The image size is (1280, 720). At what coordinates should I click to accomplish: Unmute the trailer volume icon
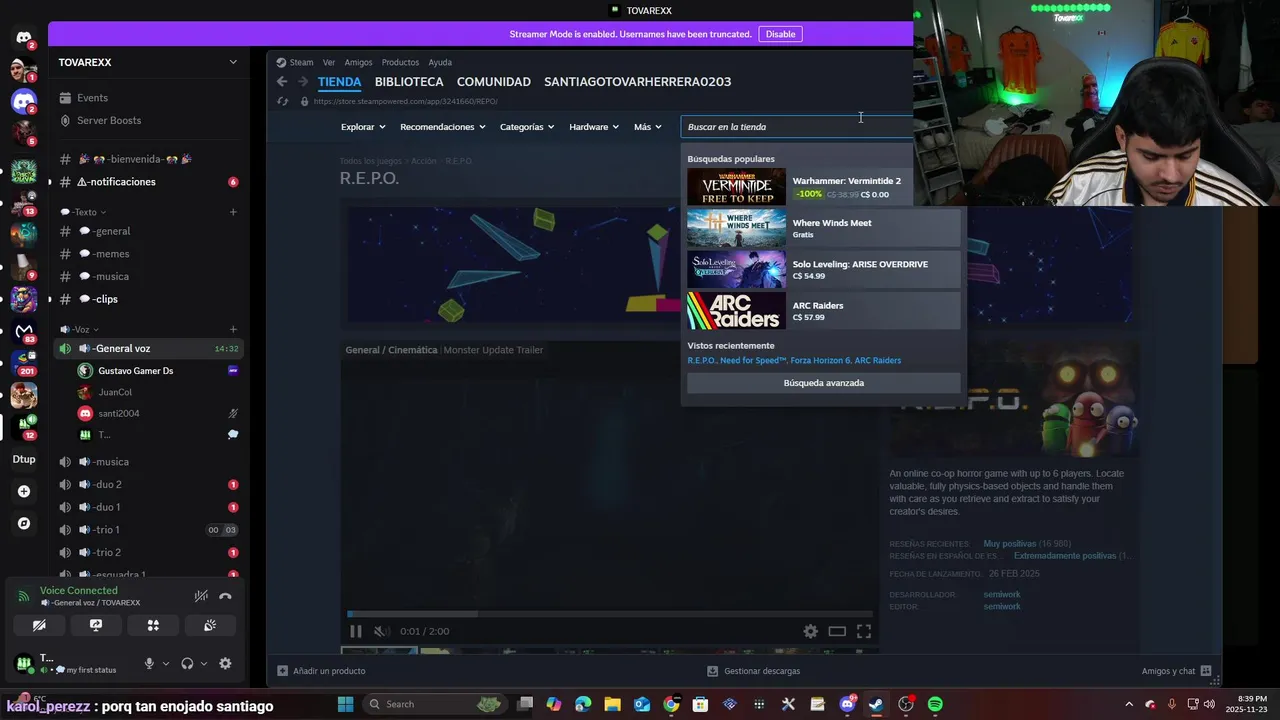click(x=380, y=631)
